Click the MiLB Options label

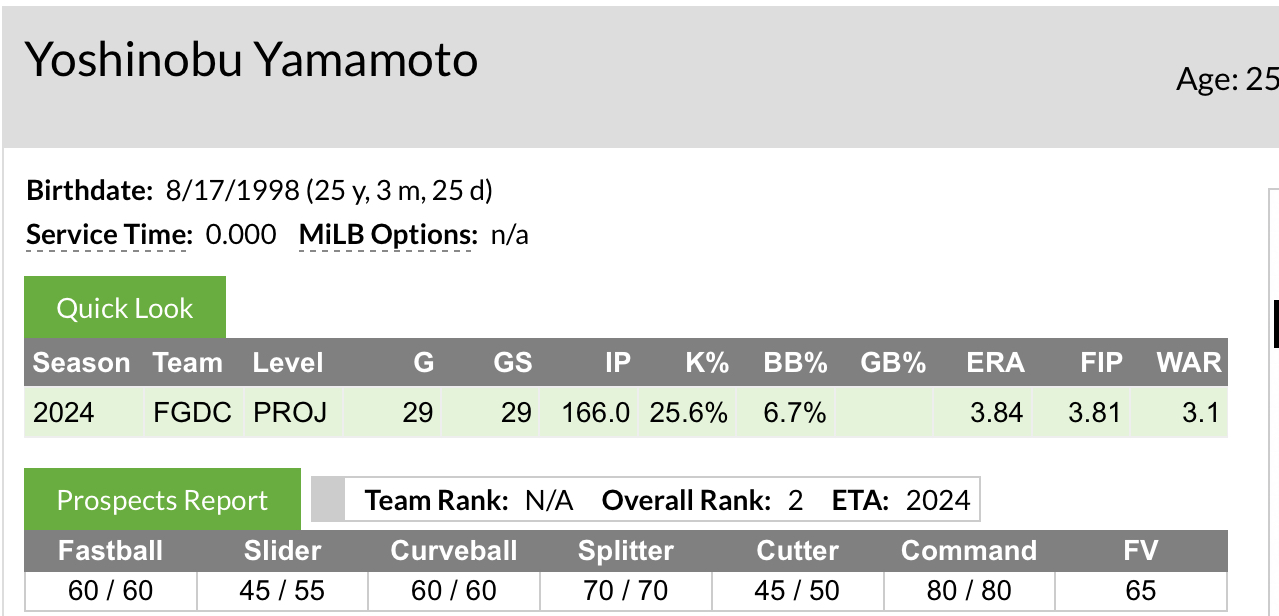click(388, 235)
